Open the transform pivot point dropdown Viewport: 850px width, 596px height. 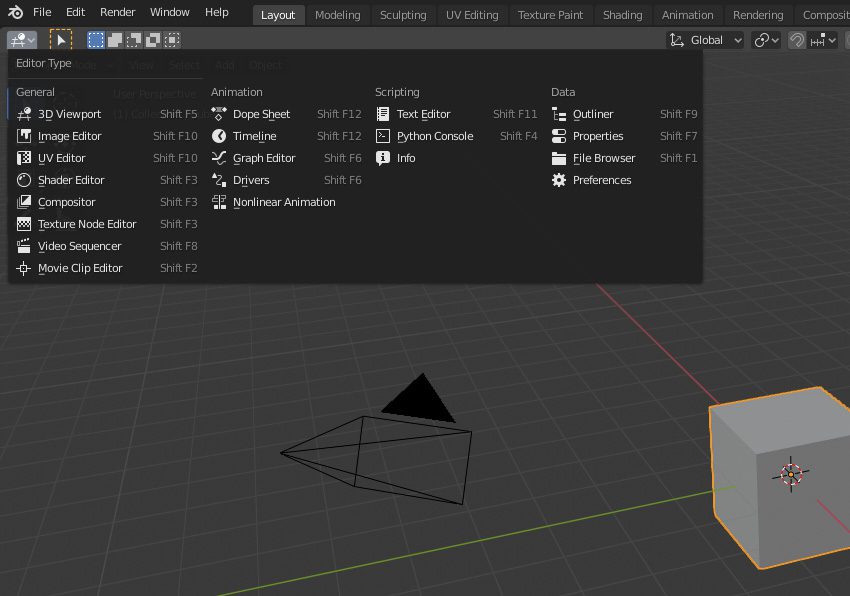point(766,40)
